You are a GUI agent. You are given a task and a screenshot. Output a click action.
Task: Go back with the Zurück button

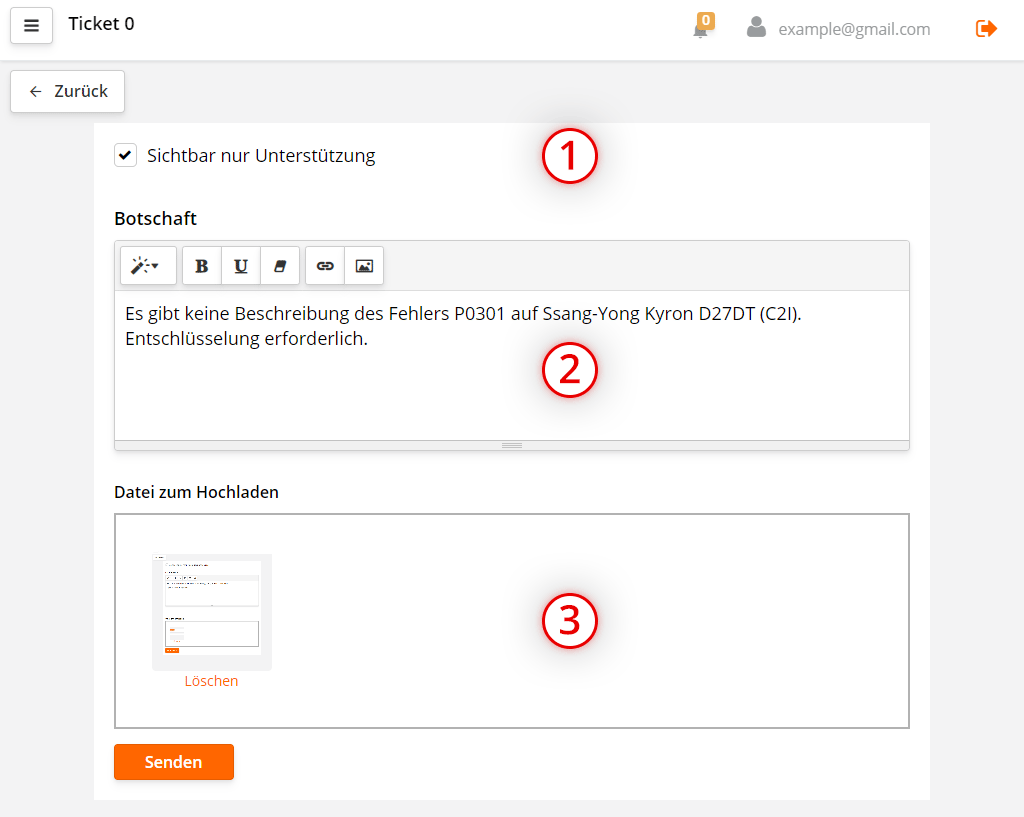68,91
